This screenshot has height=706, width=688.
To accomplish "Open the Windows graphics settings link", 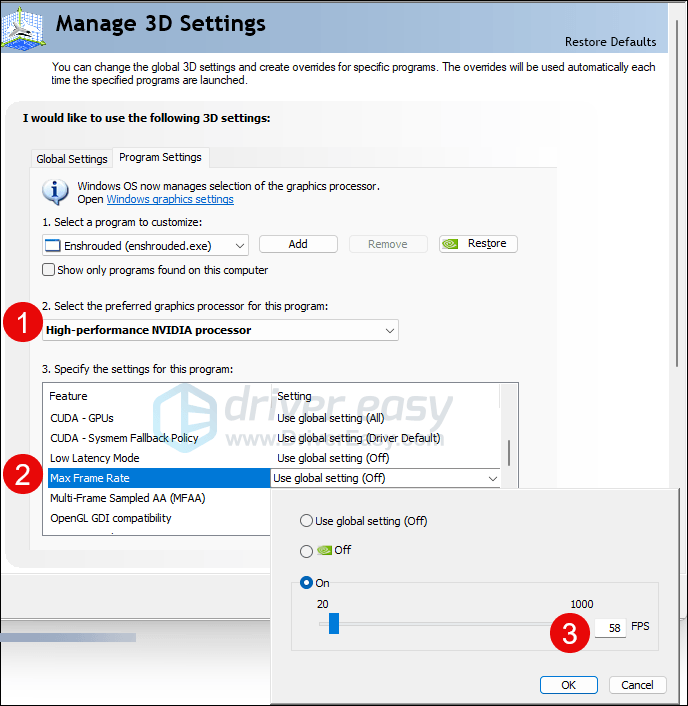I will [x=170, y=199].
